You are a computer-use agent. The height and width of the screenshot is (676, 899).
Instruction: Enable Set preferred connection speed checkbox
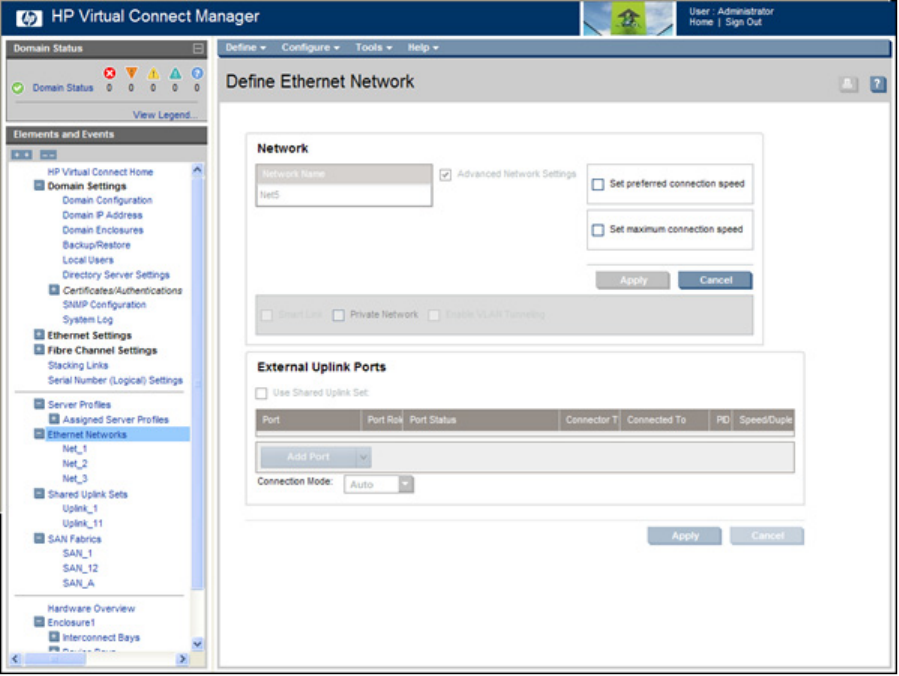click(x=598, y=184)
